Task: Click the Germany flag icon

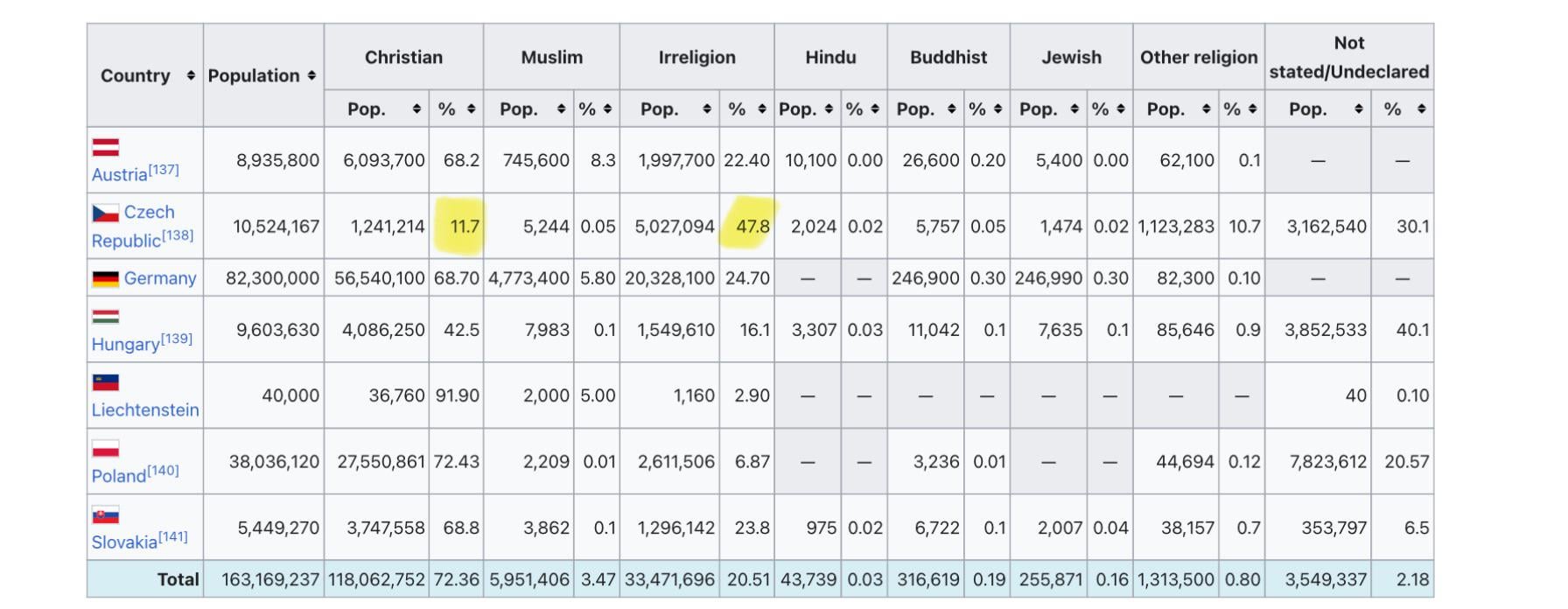Action: tap(105, 278)
